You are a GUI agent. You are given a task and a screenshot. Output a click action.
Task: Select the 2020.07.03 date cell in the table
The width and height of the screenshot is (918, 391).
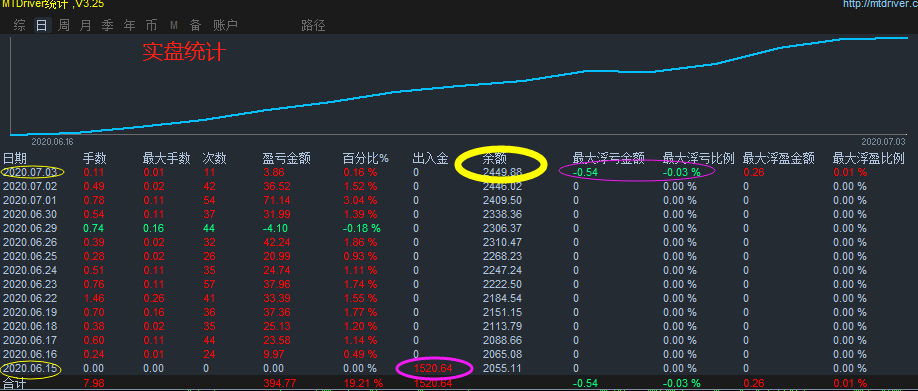pyautogui.click(x=30, y=172)
